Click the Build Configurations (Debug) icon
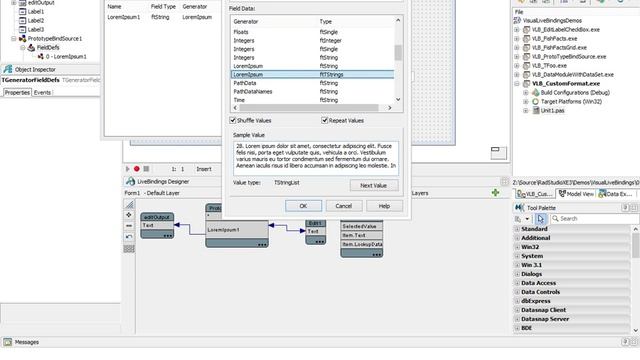The width and height of the screenshot is (640, 360). coord(536,92)
